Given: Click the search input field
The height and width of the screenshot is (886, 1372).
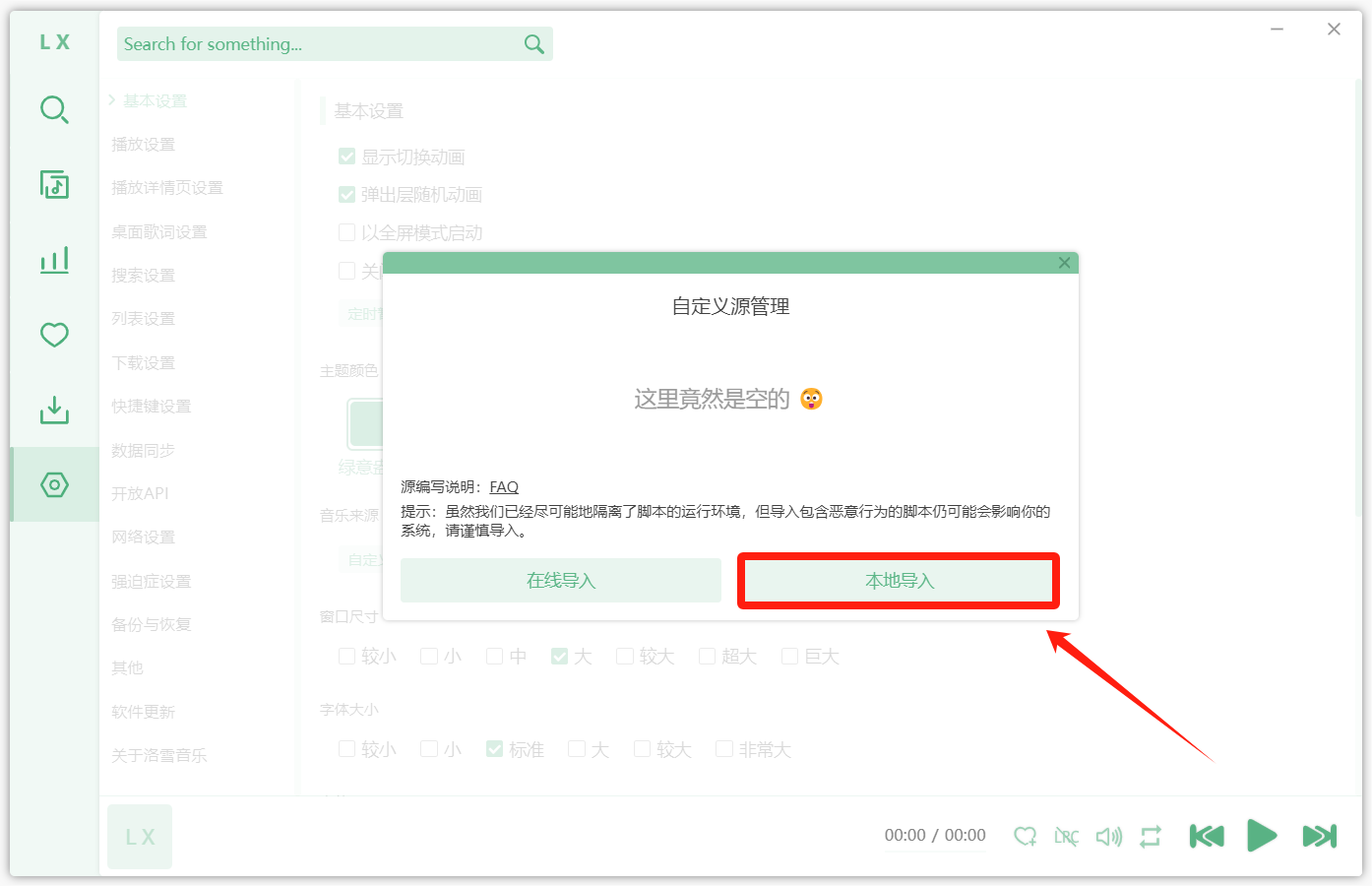Looking at the screenshot, I should [x=320, y=44].
